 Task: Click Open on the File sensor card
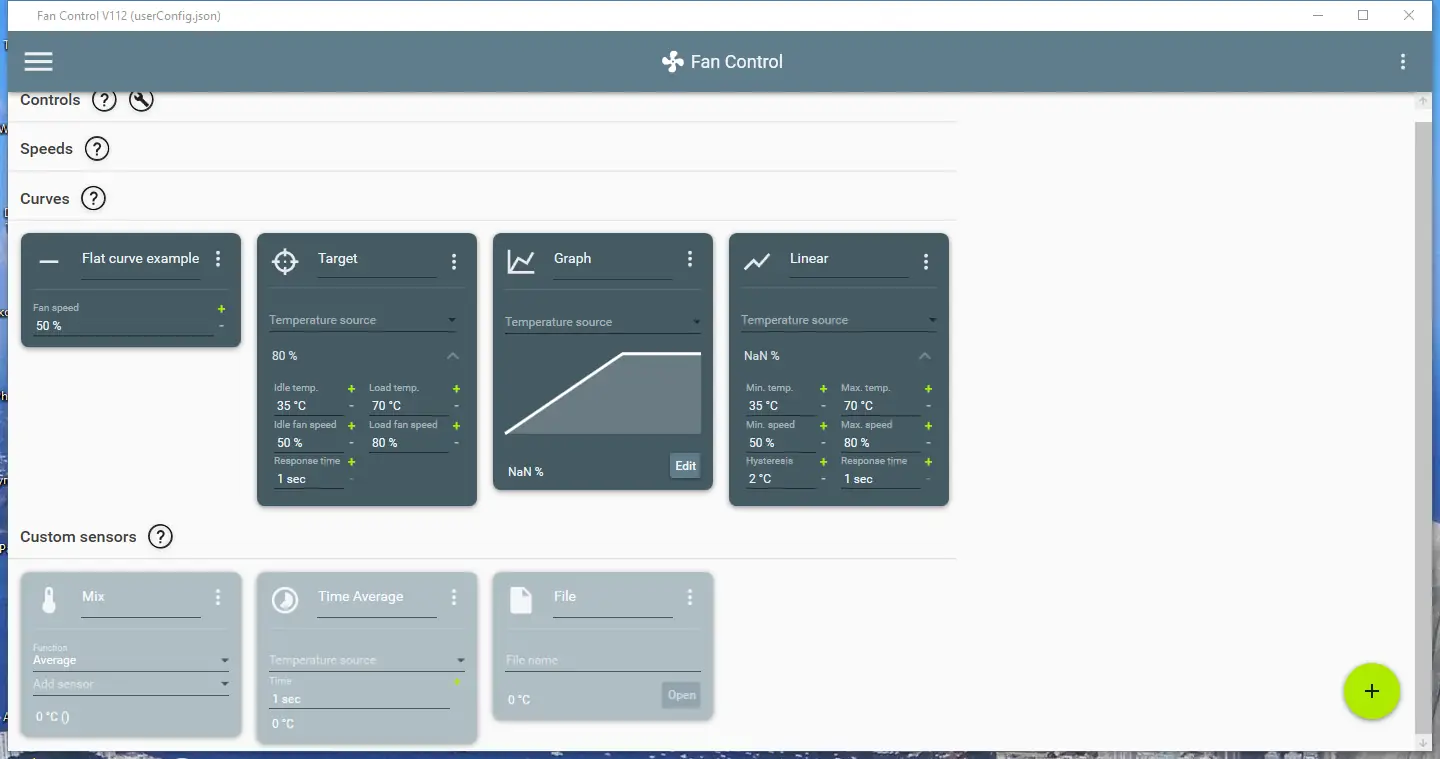[x=681, y=695]
